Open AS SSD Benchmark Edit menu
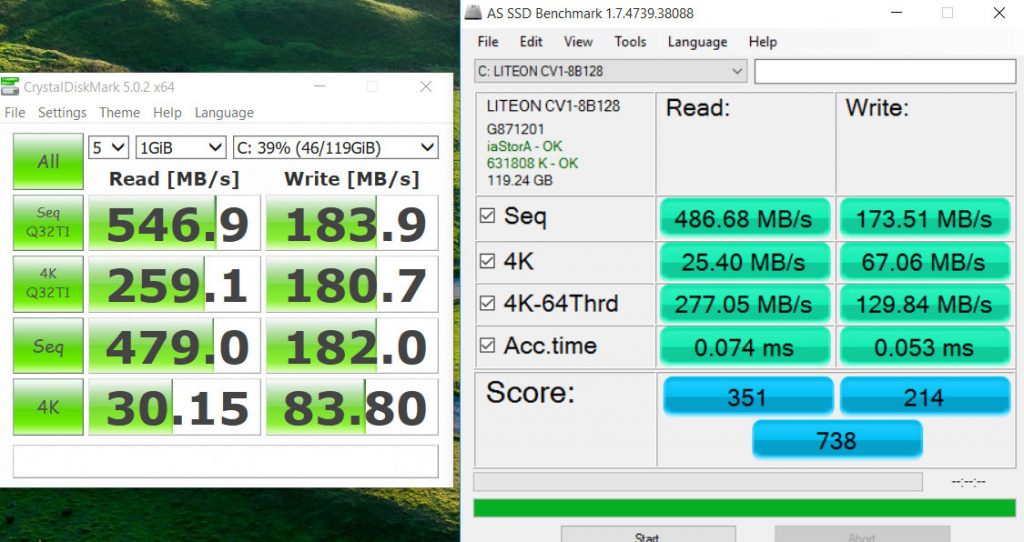1024x542 pixels. (x=531, y=42)
